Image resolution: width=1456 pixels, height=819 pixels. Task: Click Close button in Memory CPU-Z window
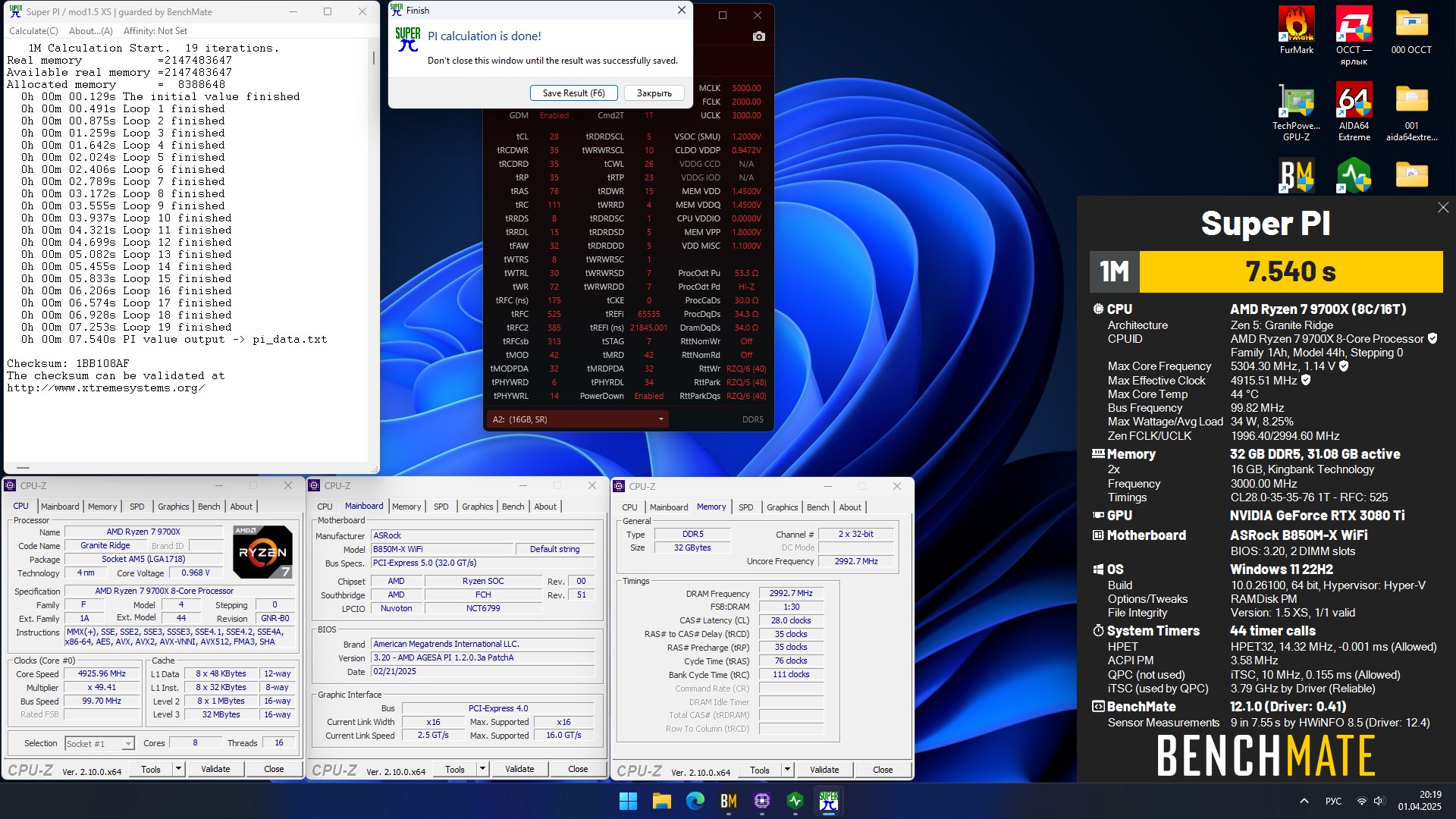click(x=883, y=770)
